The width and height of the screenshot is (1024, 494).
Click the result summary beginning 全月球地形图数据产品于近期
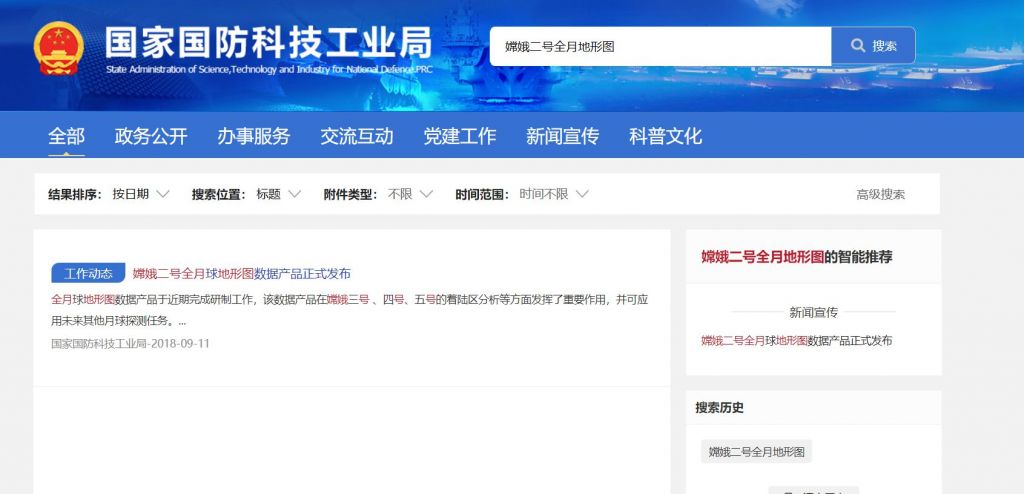click(349, 310)
